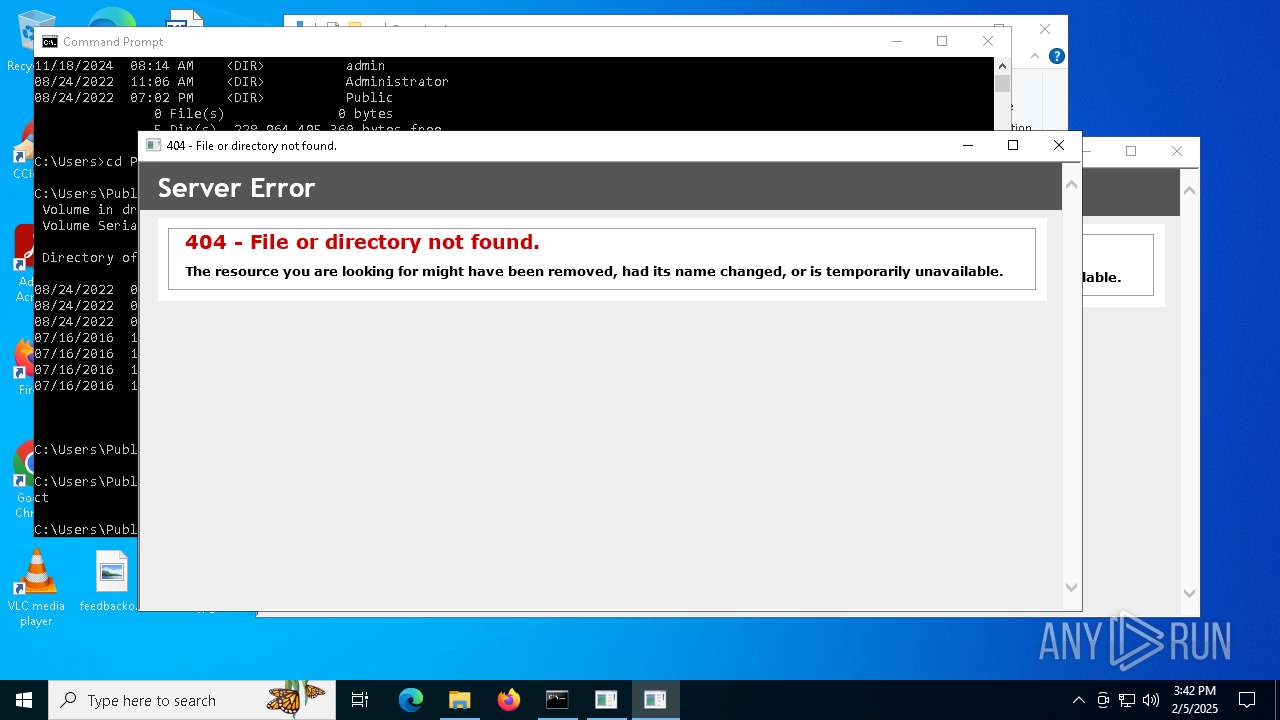Switch to the first error window taskbar icon
The image size is (1280, 720).
coord(606,700)
